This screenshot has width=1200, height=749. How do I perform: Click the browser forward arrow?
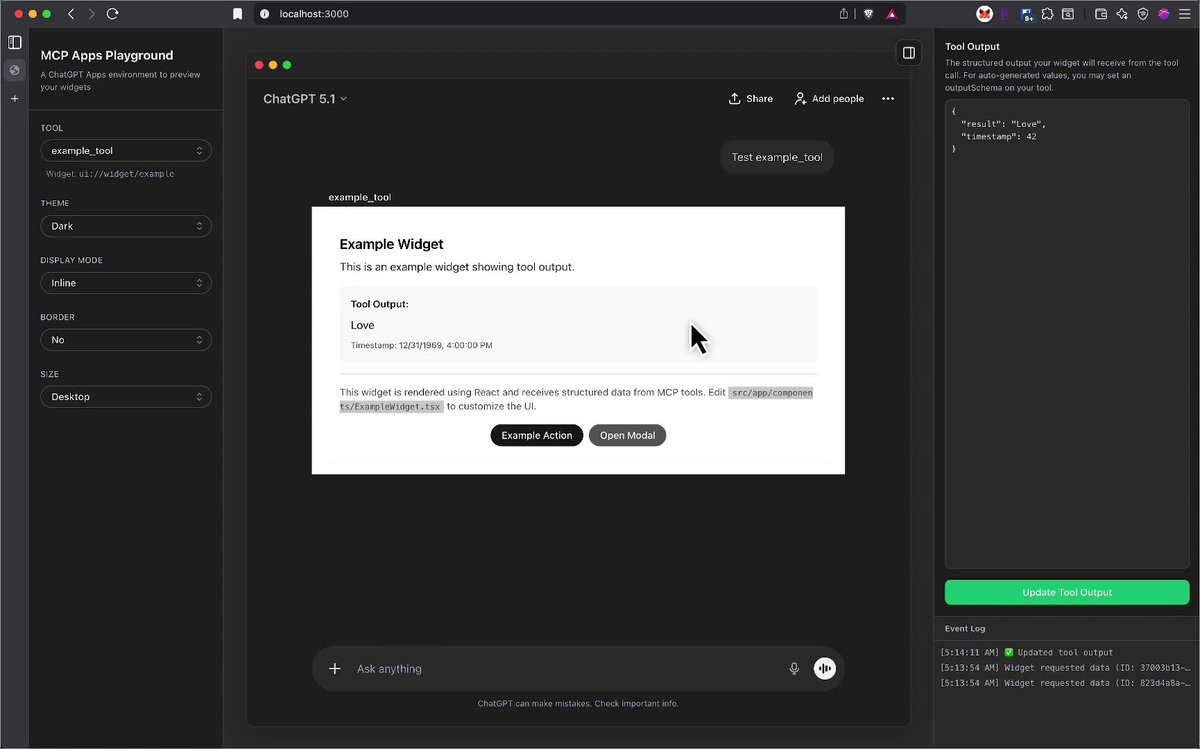click(91, 14)
